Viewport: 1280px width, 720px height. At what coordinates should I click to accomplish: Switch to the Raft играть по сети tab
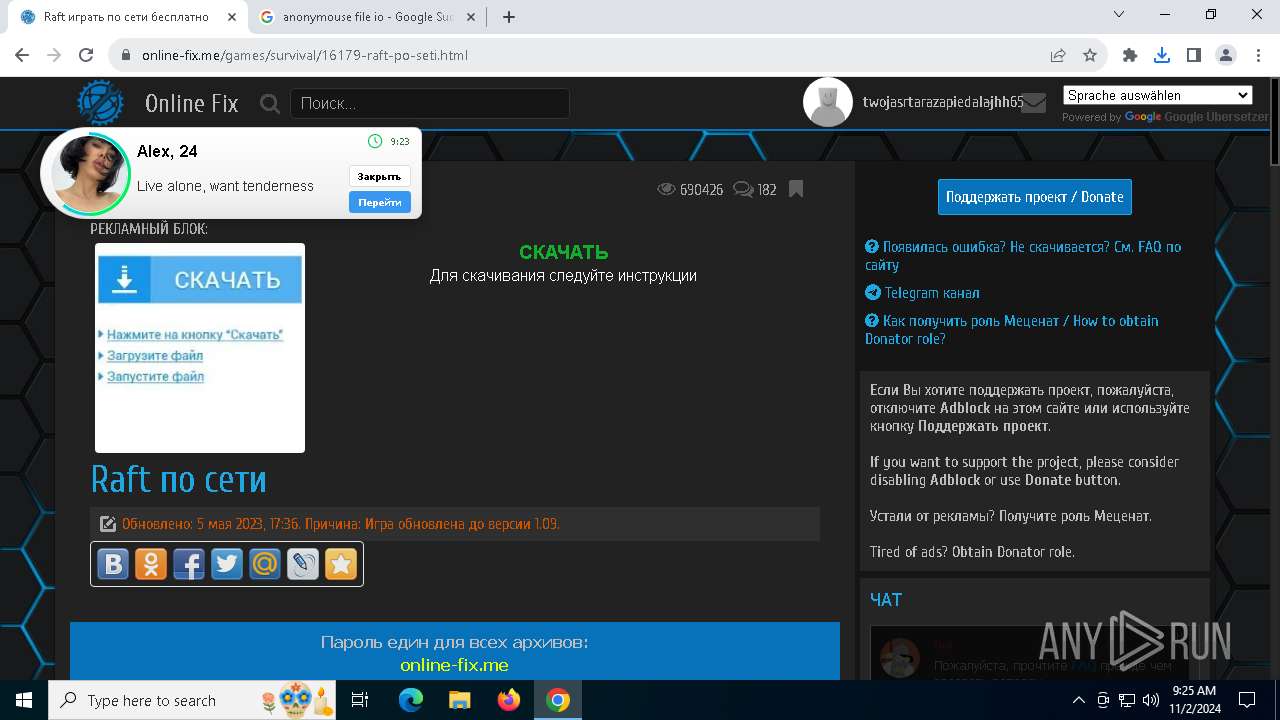(126, 17)
